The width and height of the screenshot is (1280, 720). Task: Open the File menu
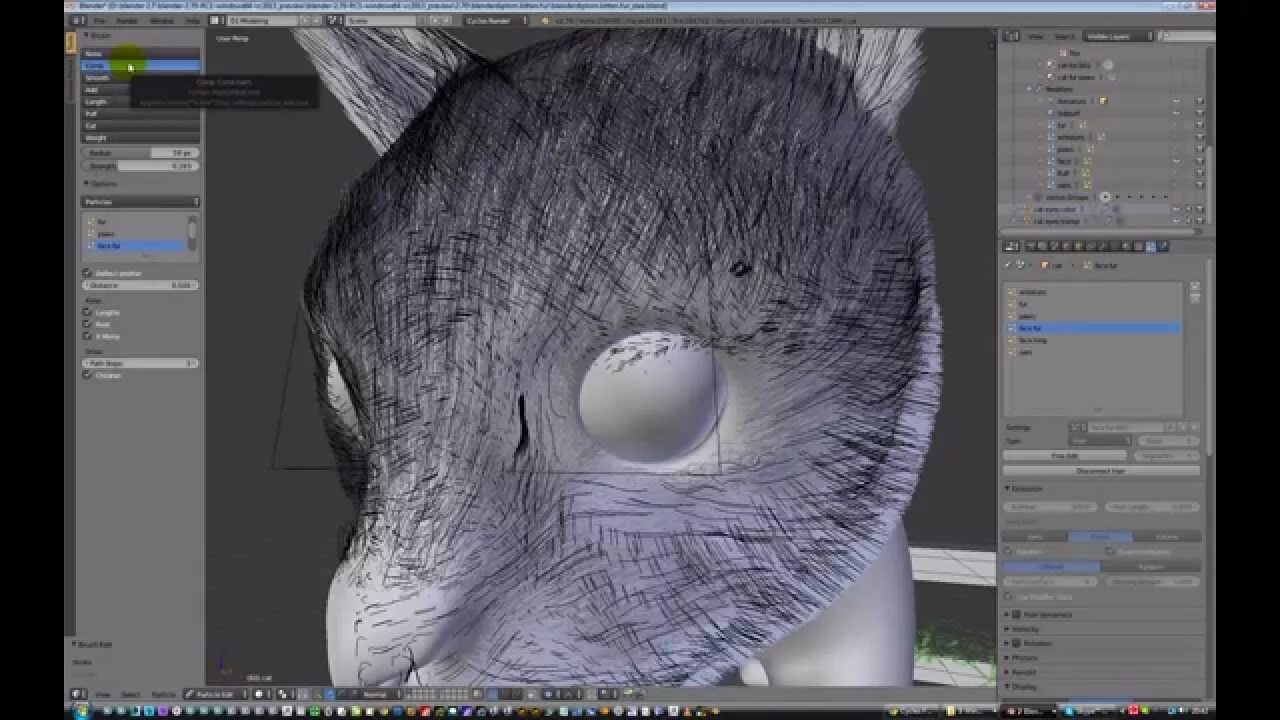[x=100, y=20]
